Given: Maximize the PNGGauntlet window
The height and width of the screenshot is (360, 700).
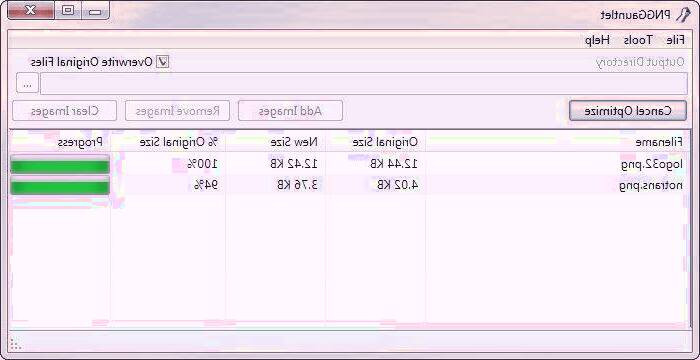Looking at the screenshot, I should click(x=68, y=11).
